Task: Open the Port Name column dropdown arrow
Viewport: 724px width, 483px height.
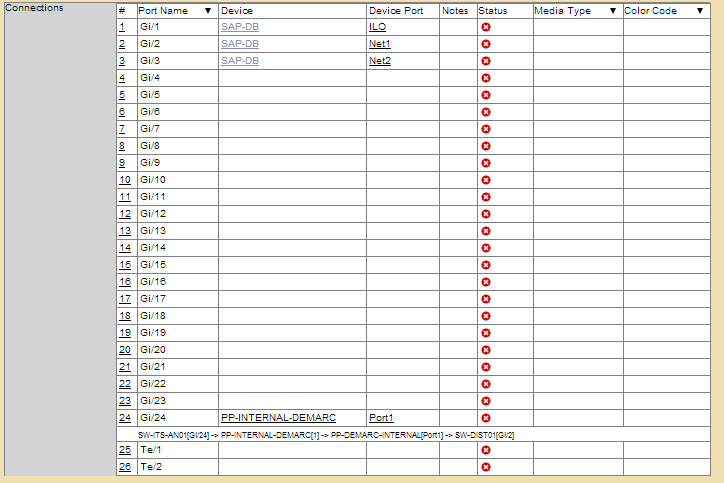Action: click(208, 11)
